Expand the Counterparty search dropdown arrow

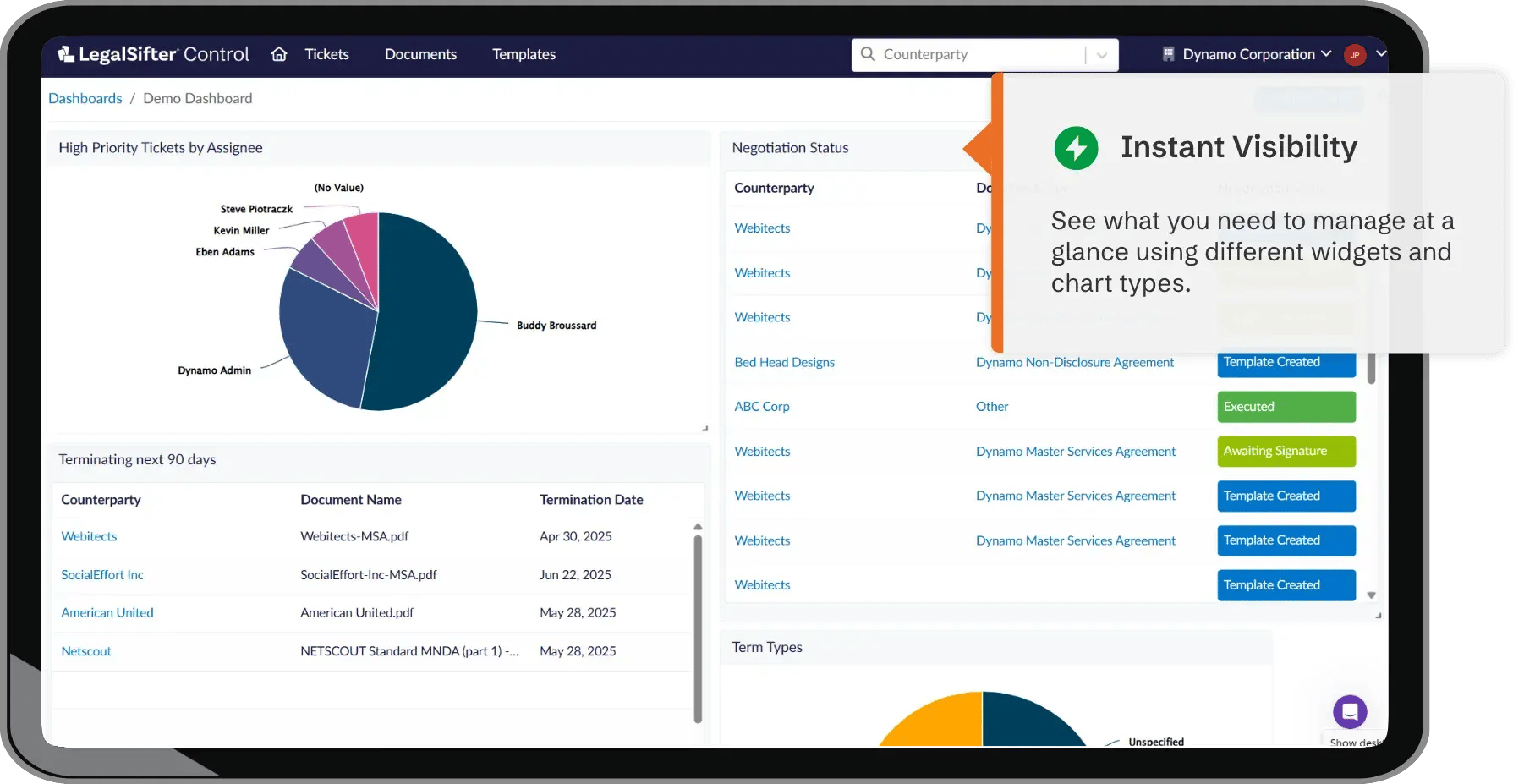click(1101, 55)
